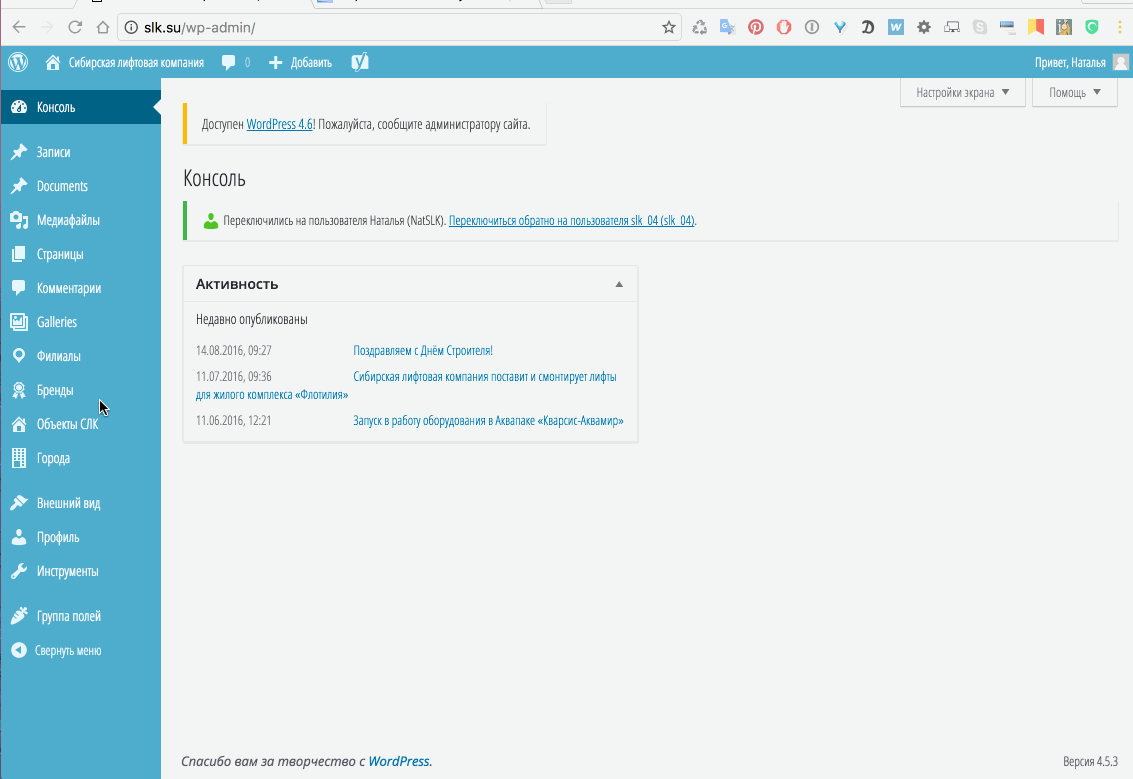Click the slk.su/wp-admin/ address bar
1133x779 pixels.
pos(399,27)
